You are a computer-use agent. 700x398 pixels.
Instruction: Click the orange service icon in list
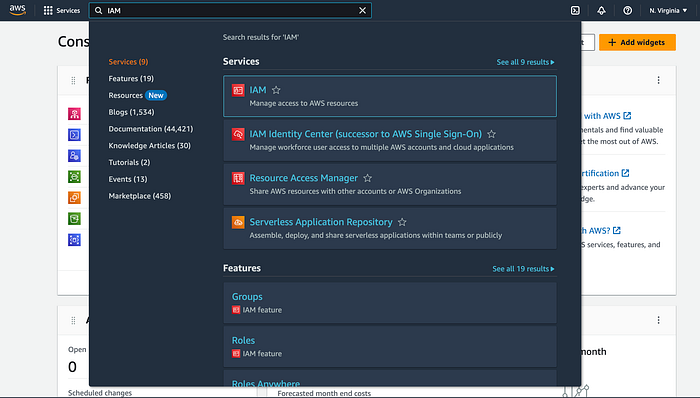point(74,198)
